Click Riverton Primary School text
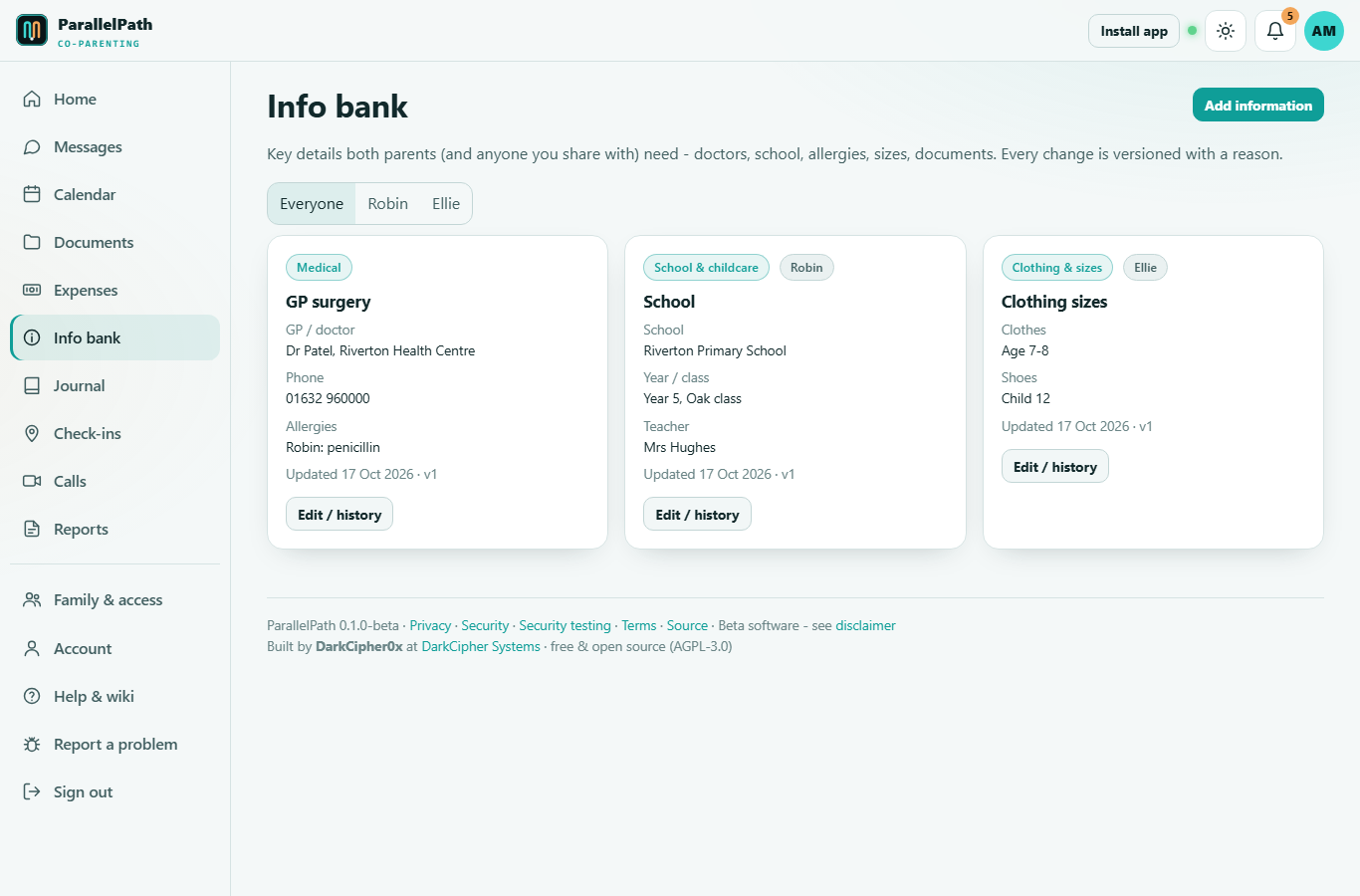 click(x=715, y=350)
